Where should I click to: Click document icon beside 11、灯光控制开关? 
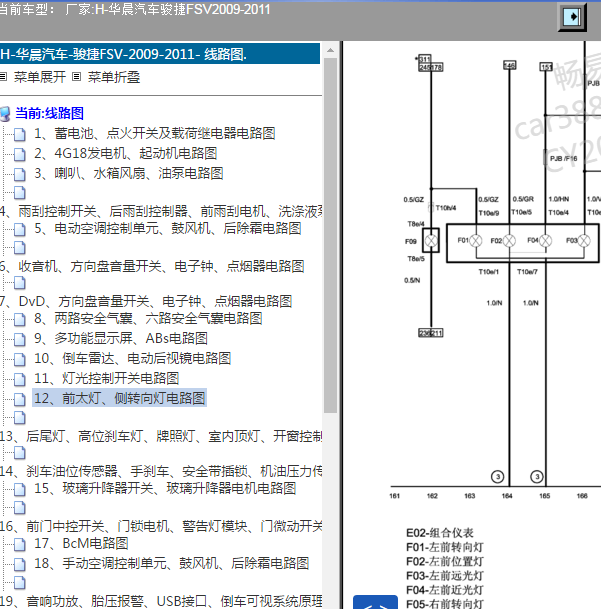20,379
